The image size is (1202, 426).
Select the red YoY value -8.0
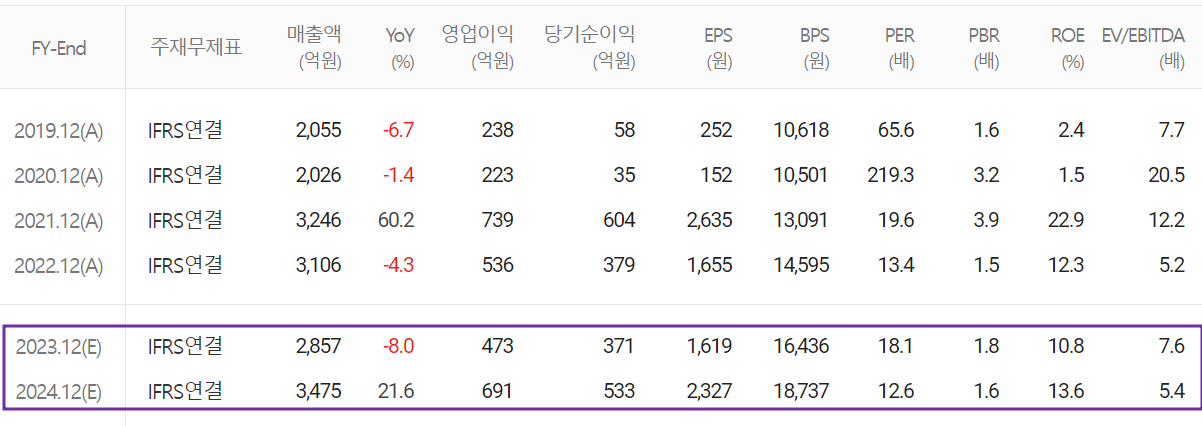(398, 346)
